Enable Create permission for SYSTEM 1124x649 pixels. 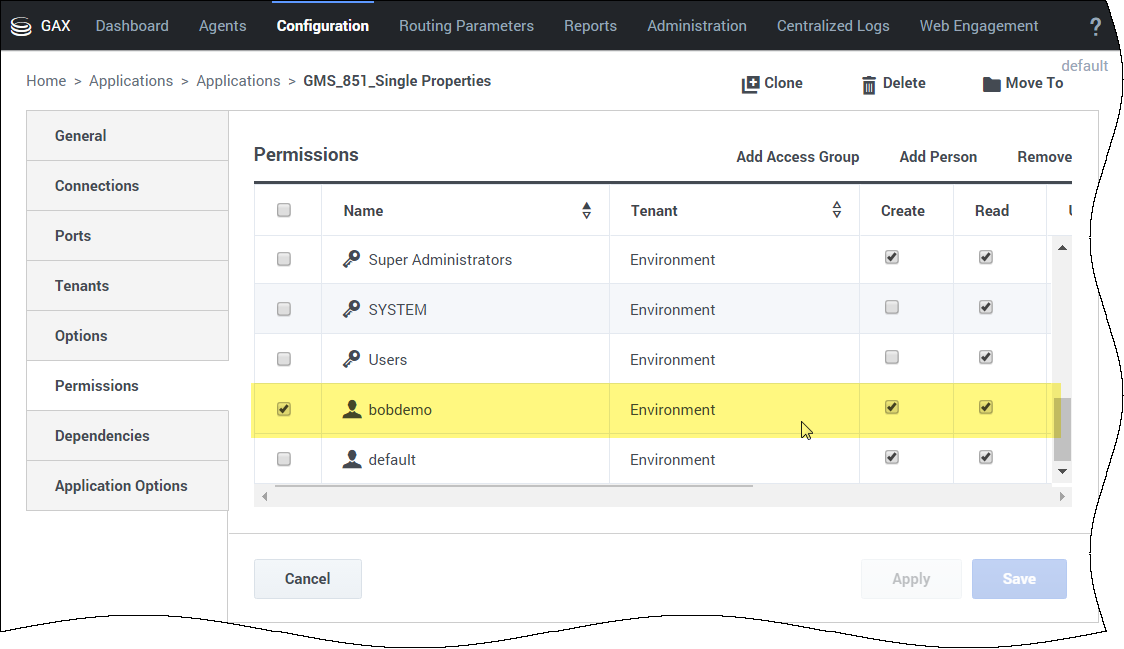[x=892, y=307]
